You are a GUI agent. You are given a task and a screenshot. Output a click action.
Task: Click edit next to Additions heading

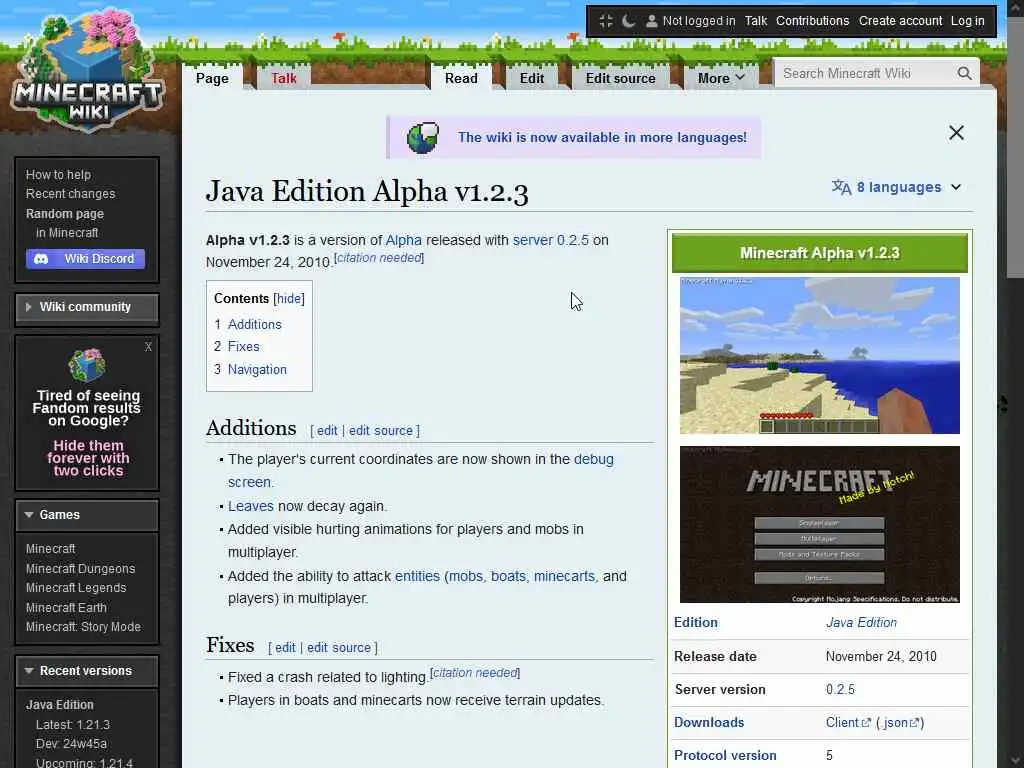pos(327,431)
